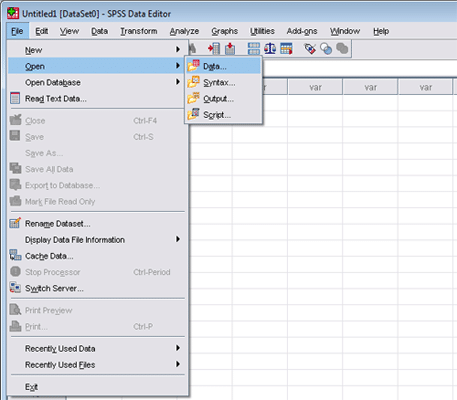This screenshot has width=457, height=400.
Task: Open the Transform menu
Action: tap(139, 31)
